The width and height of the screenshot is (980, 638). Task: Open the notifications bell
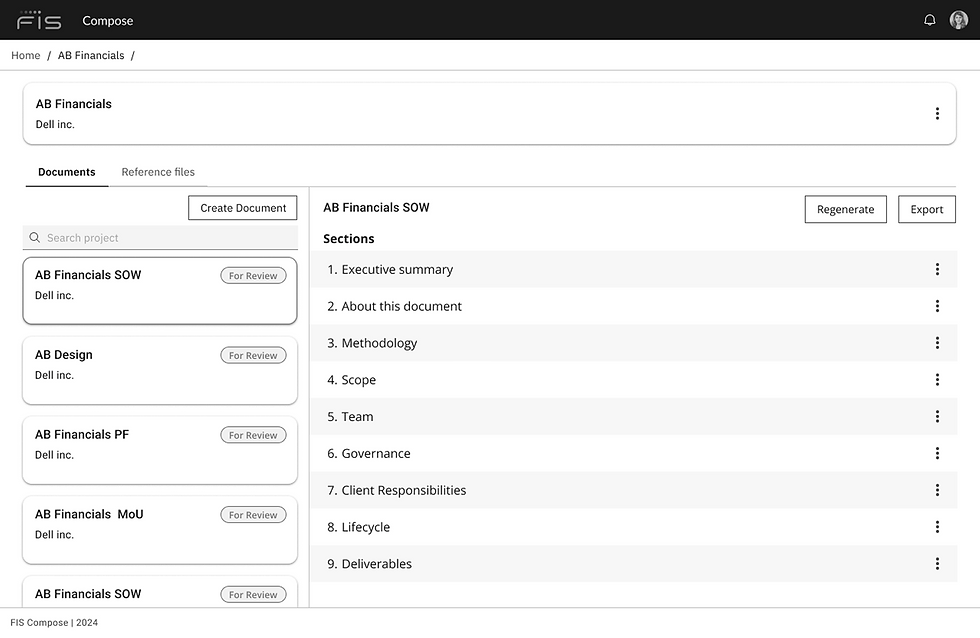[929, 19]
